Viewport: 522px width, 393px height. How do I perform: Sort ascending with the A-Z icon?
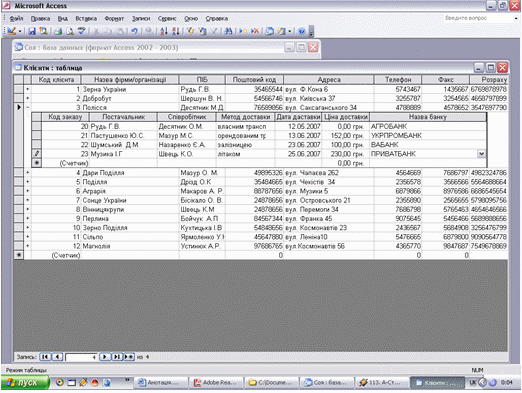(163, 31)
